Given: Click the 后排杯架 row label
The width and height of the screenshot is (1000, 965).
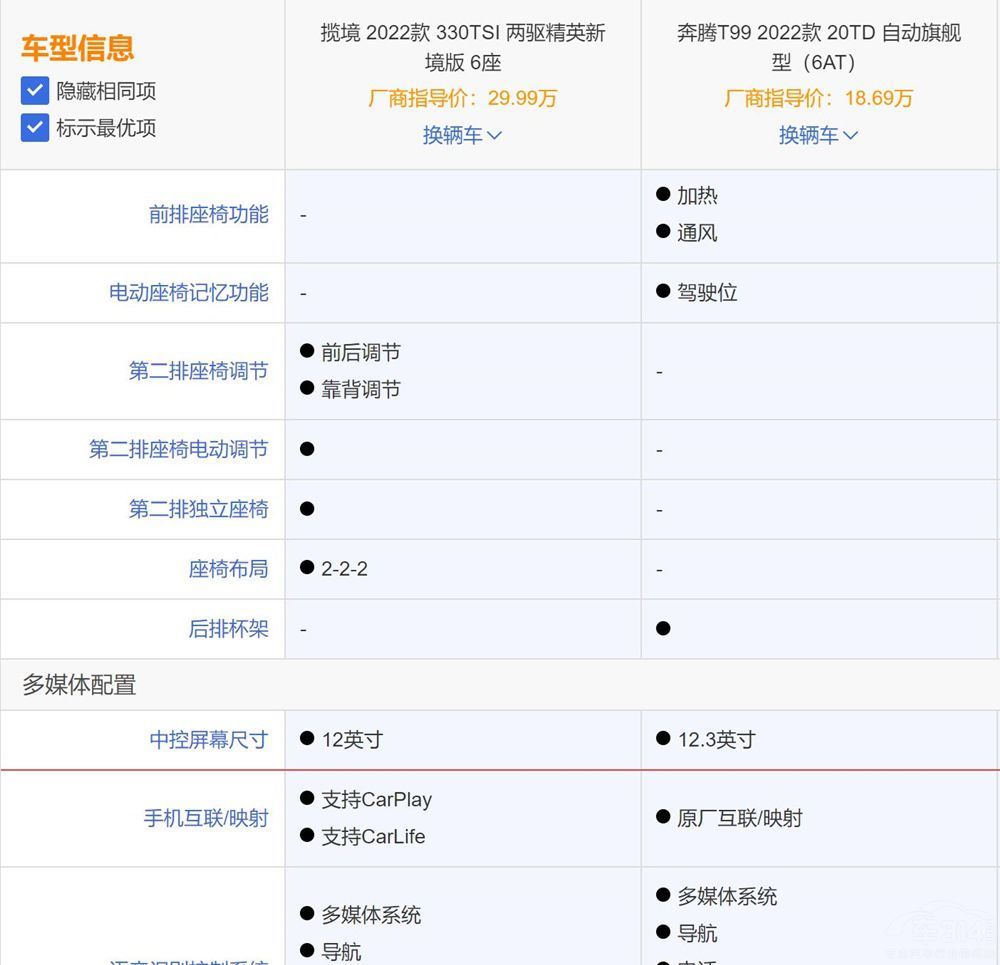Looking at the screenshot, I should [x=228, y=629].
